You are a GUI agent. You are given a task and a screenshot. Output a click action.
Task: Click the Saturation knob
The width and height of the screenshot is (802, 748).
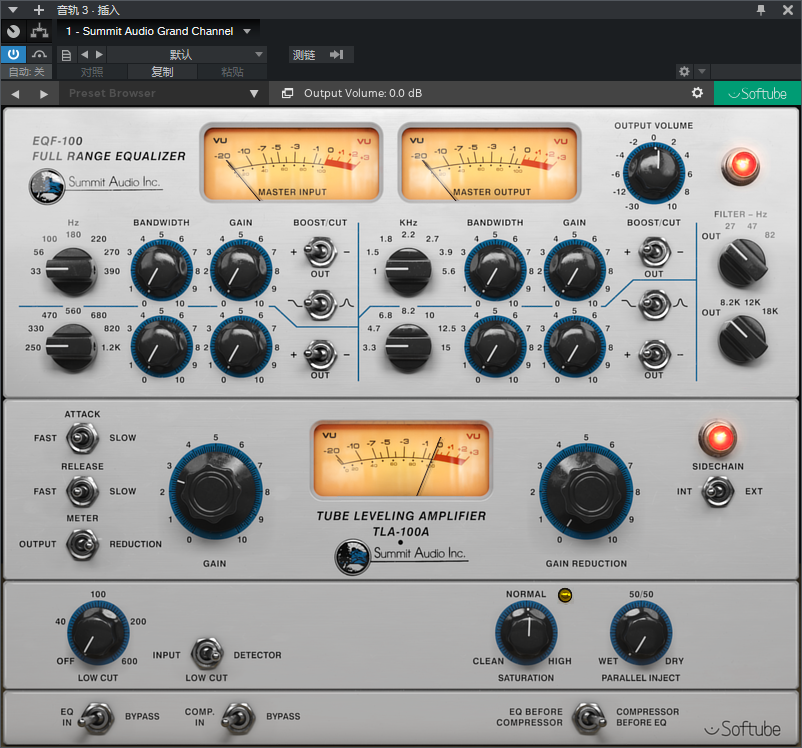(x=526, y=633)
